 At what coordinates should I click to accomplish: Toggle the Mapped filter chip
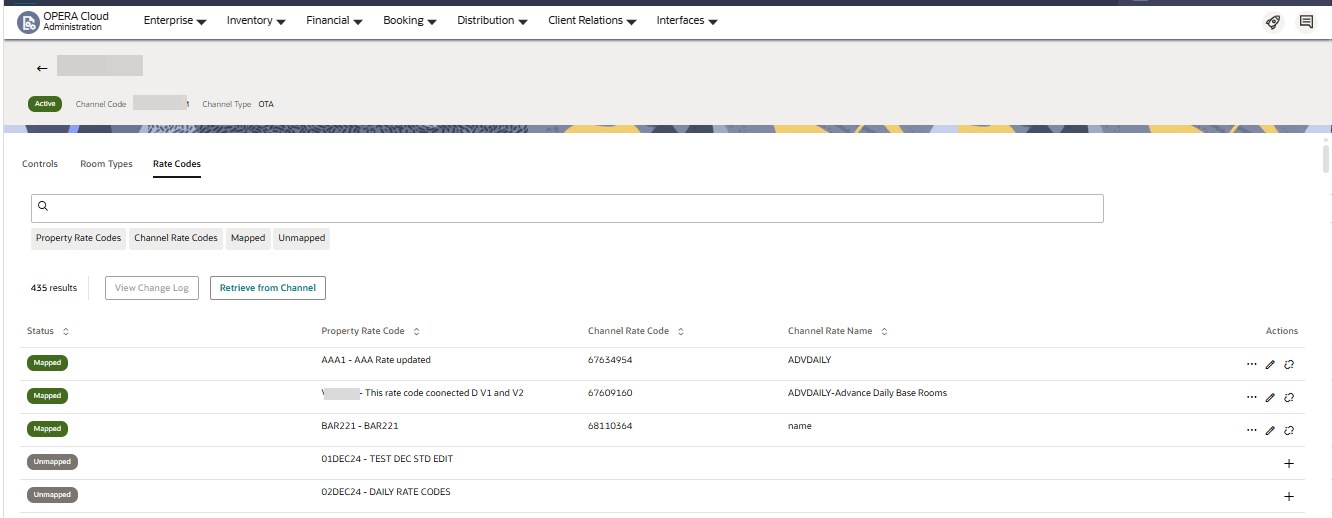(x=248, y=238)
